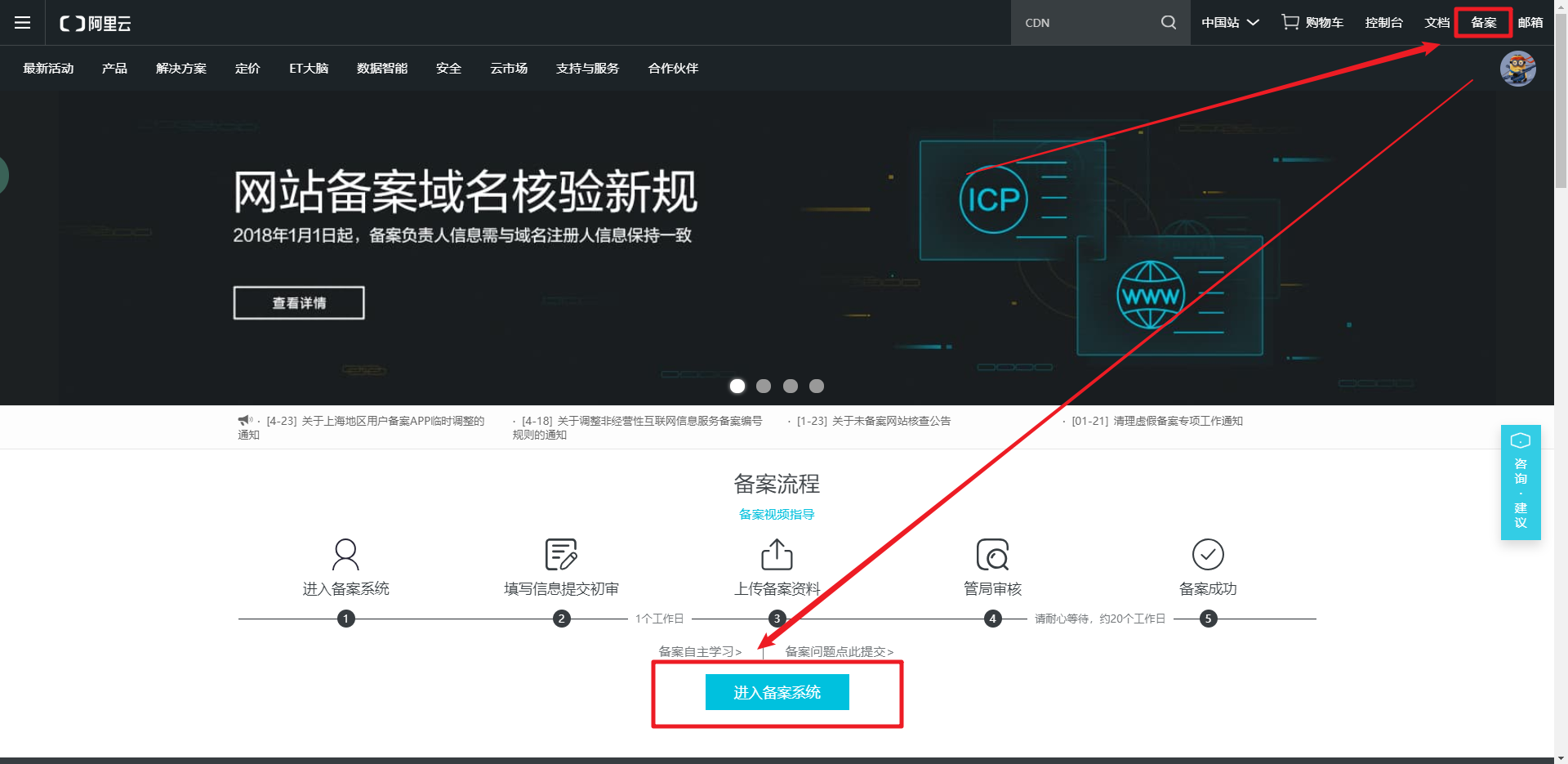The image size is (1568, 764).
Task: Click the 进入备案系统 blue button
Action: (776, 692)
